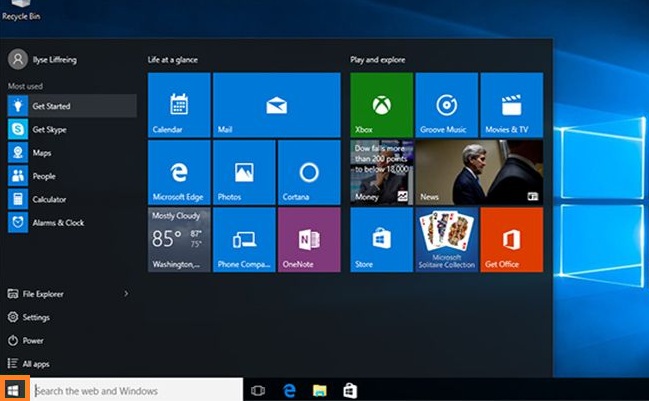Open the Money news tile
The width and height of the screenshot is (649, 401).
(x=381, y=172)
